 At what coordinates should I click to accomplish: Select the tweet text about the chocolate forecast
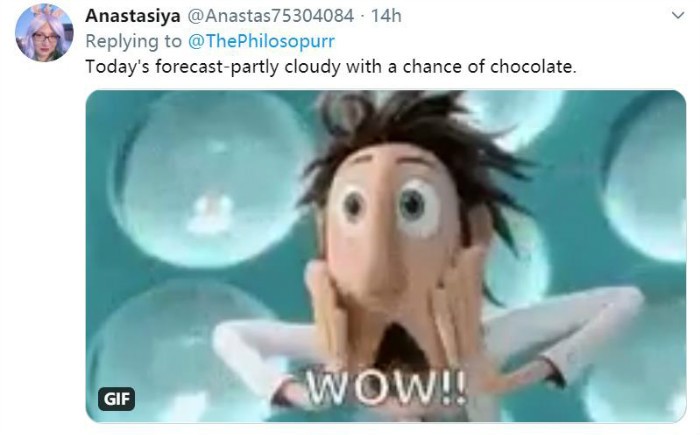point(331,67)
